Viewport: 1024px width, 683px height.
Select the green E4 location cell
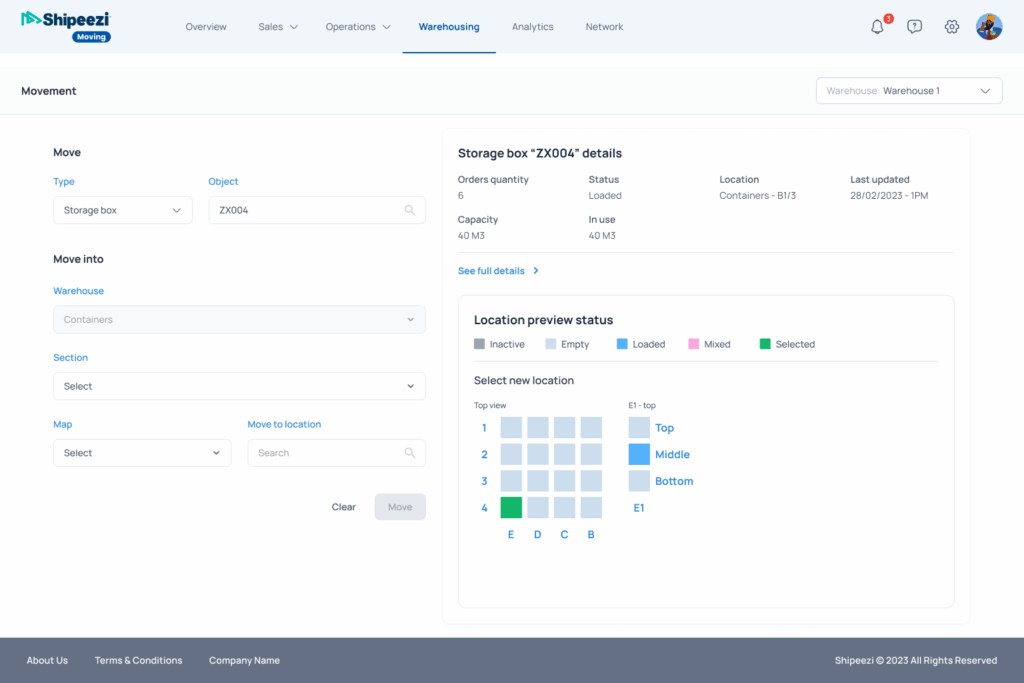point(511,508)
